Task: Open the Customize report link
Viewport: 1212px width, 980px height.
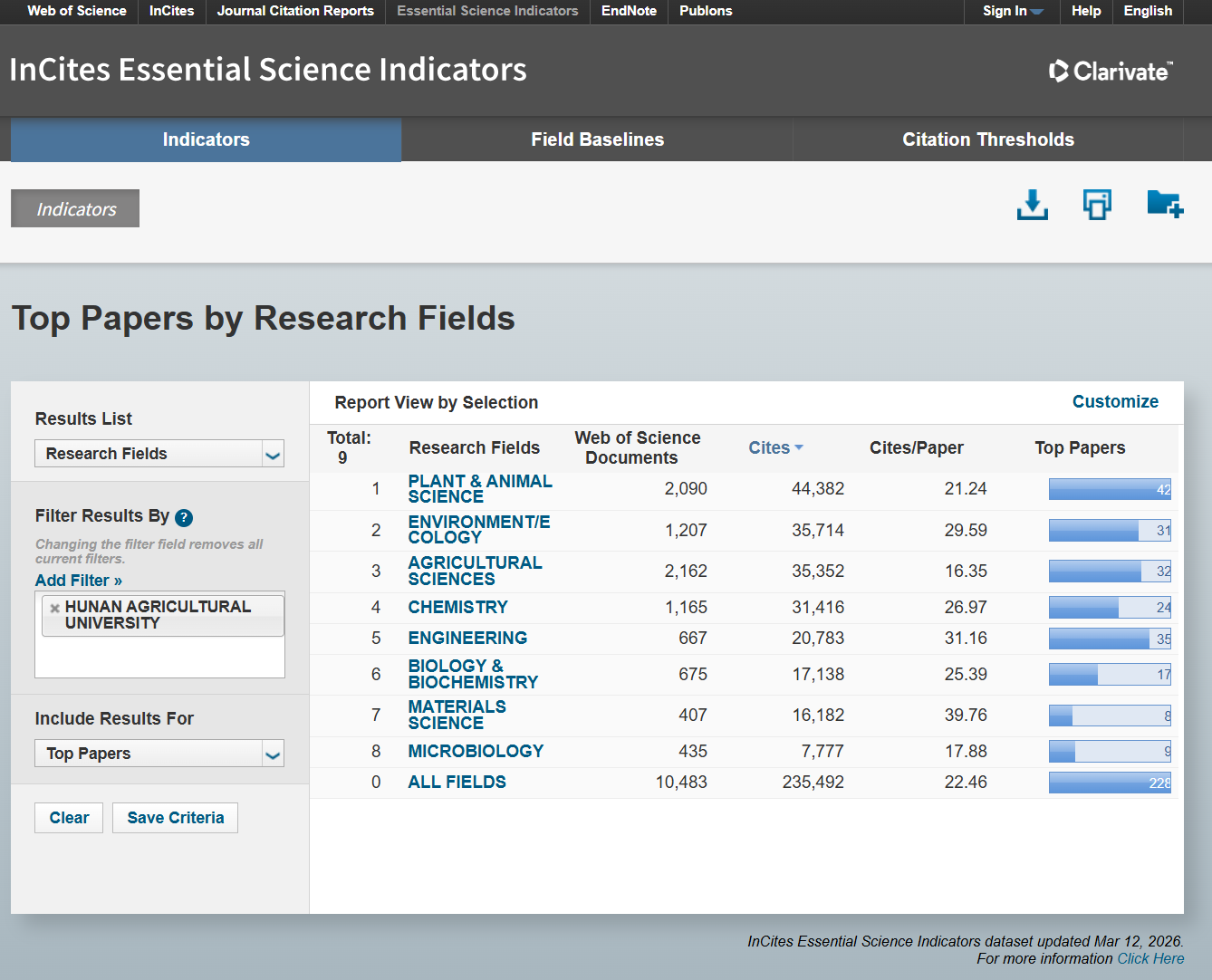Action: click(x=1114, y=401)
